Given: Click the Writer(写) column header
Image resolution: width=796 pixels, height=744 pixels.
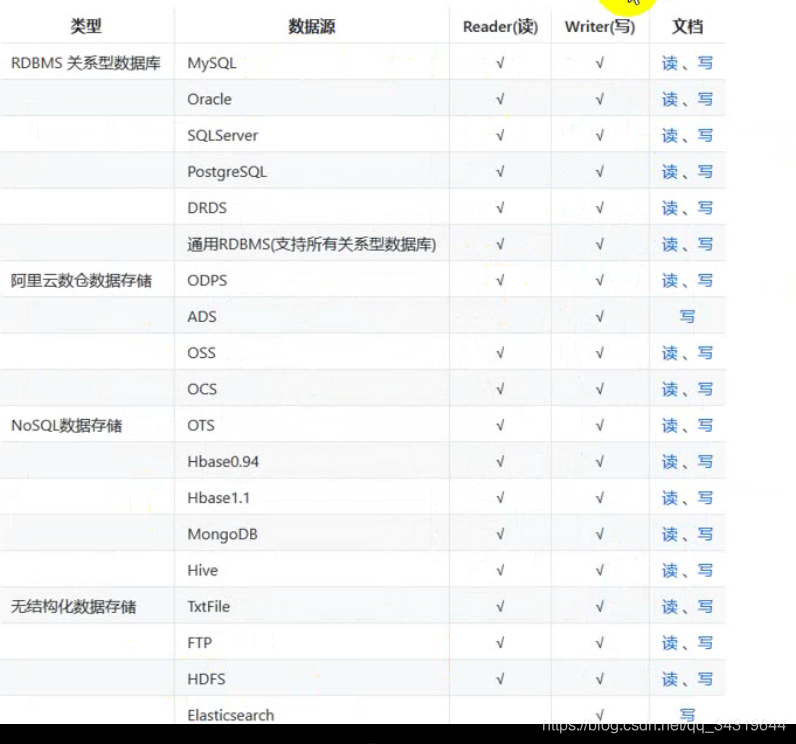Looking at the screenshot, I should (x=600, y=26).
